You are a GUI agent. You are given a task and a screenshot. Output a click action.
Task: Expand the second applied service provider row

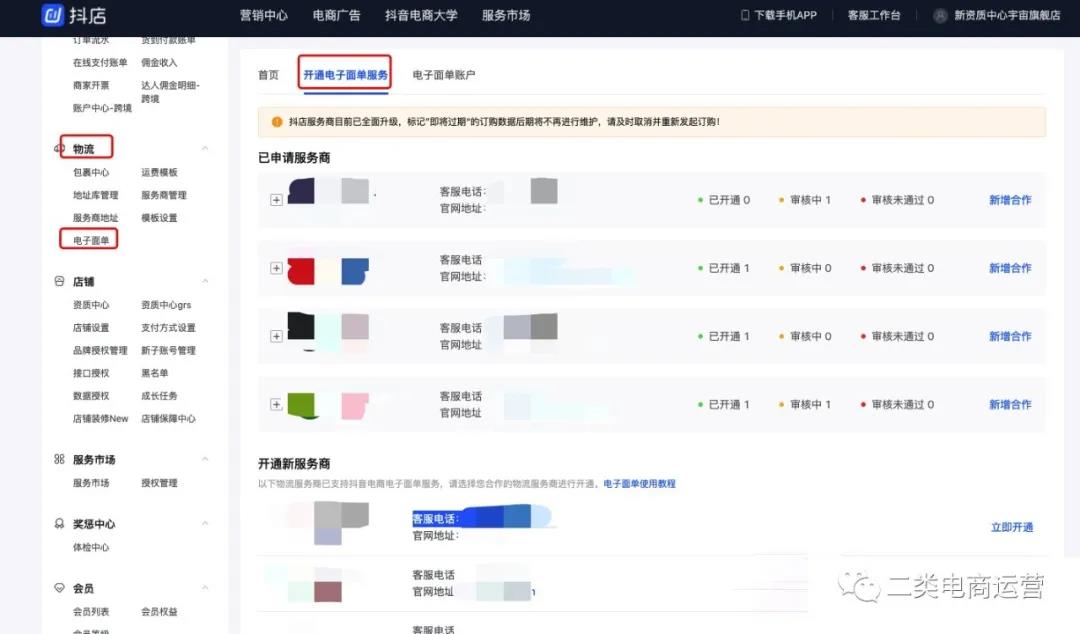pyautogui.click(x=276, y=268)
